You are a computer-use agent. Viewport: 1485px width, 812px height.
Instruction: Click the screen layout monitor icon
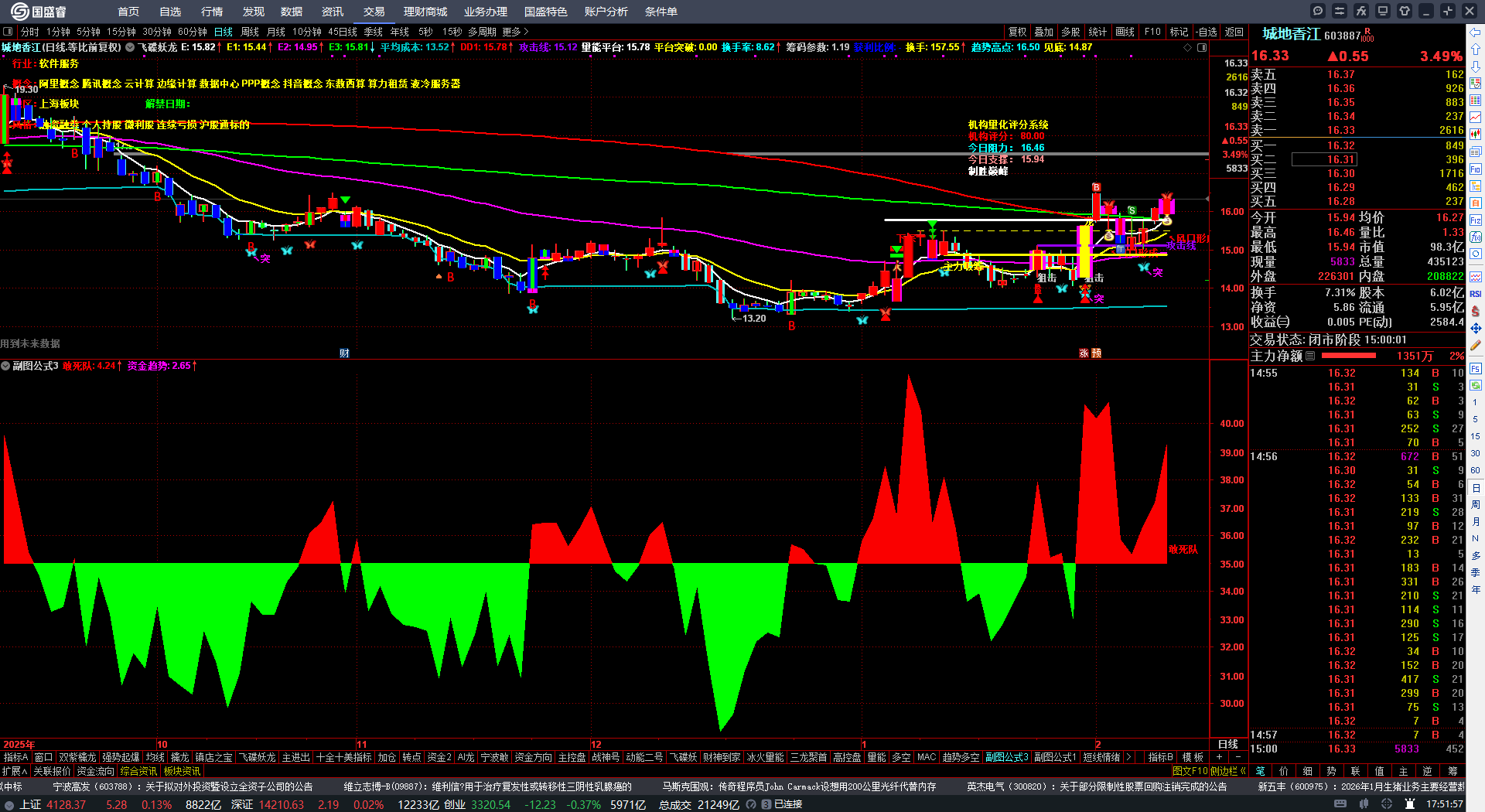click(1383, 11)
